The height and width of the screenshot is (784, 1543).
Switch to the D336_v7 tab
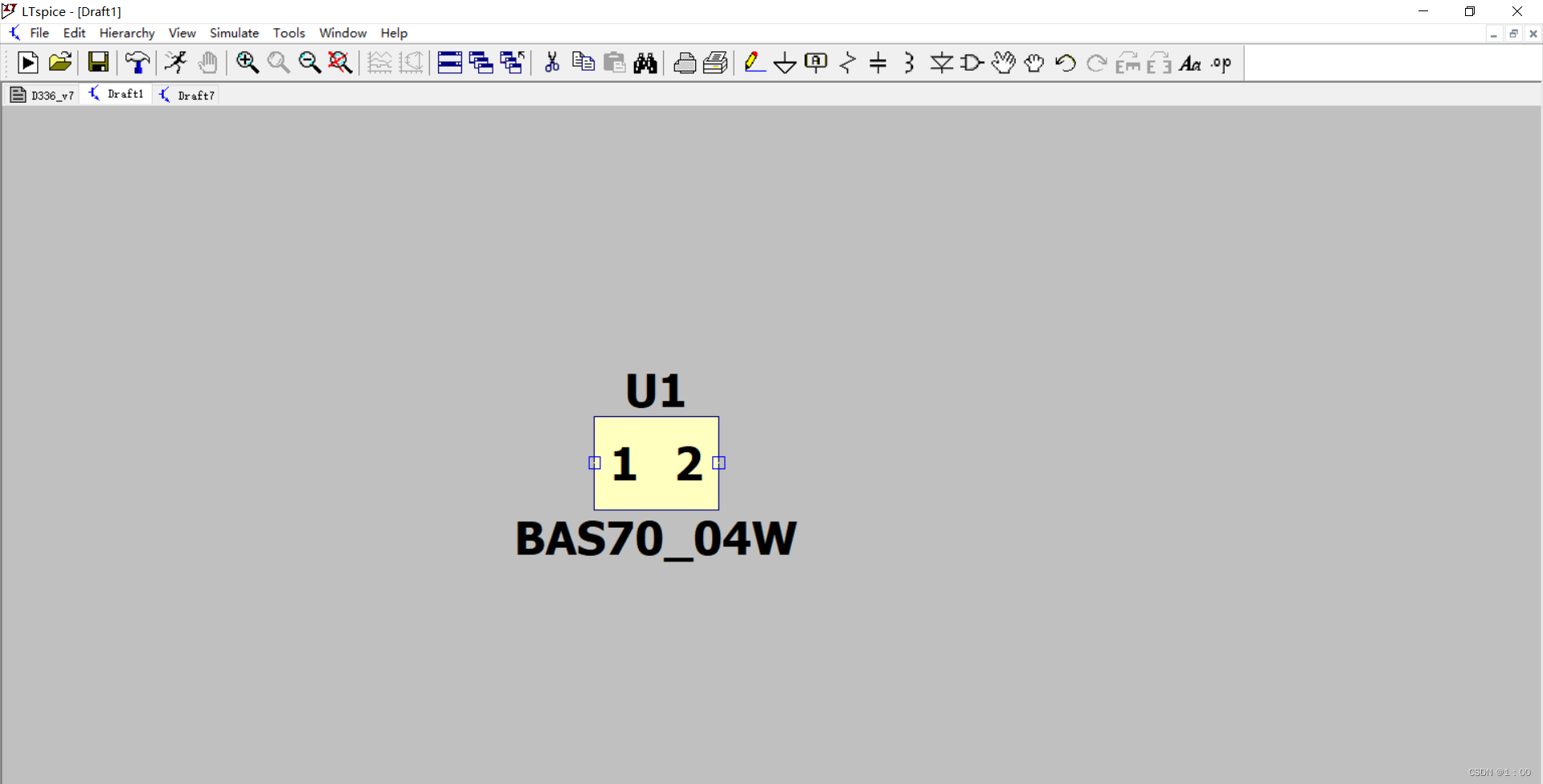[42, 95]
